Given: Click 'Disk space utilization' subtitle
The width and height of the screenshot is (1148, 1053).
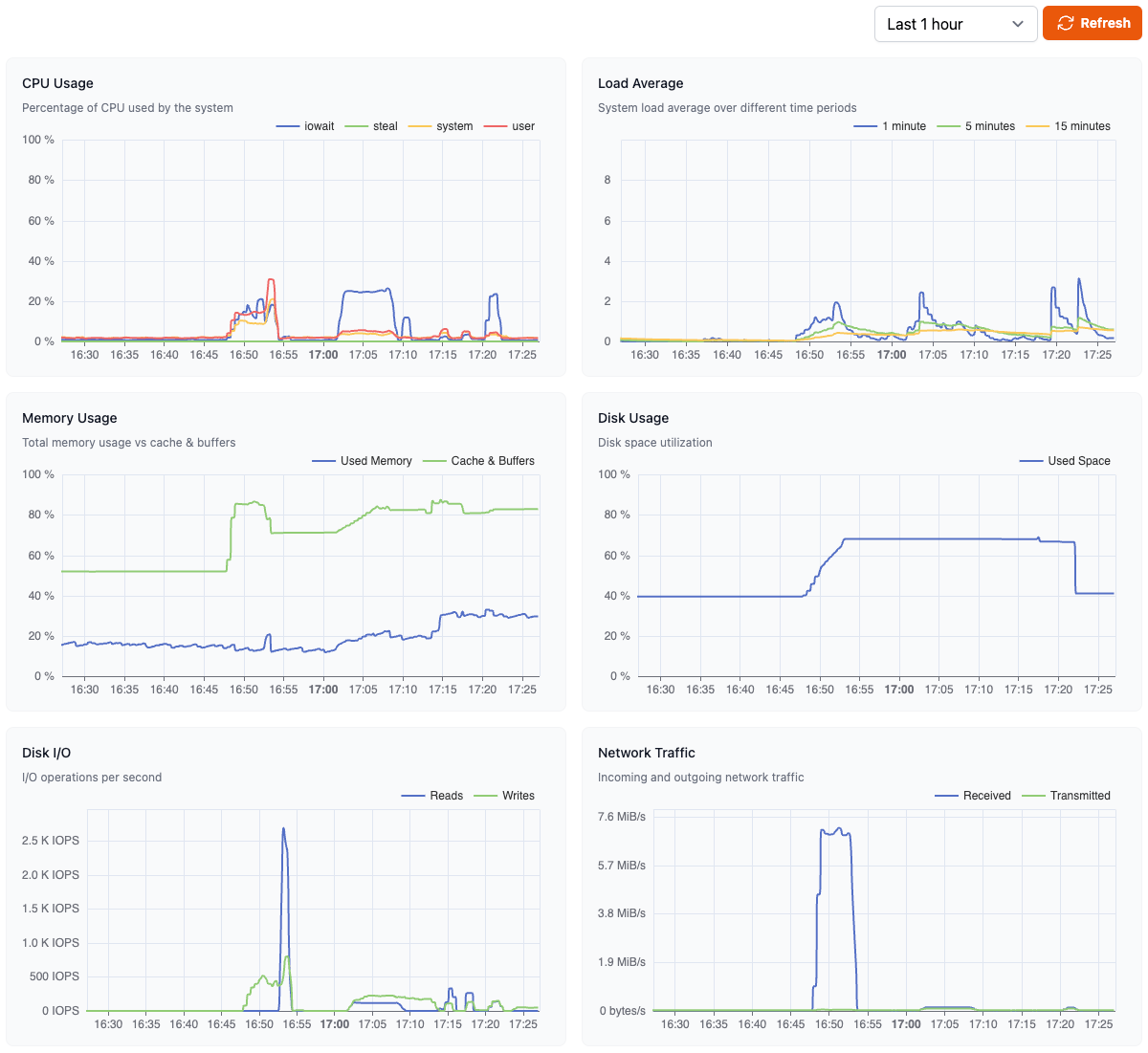Looking at the screenshot, I should pyautogui.click(x=655, y=443).
